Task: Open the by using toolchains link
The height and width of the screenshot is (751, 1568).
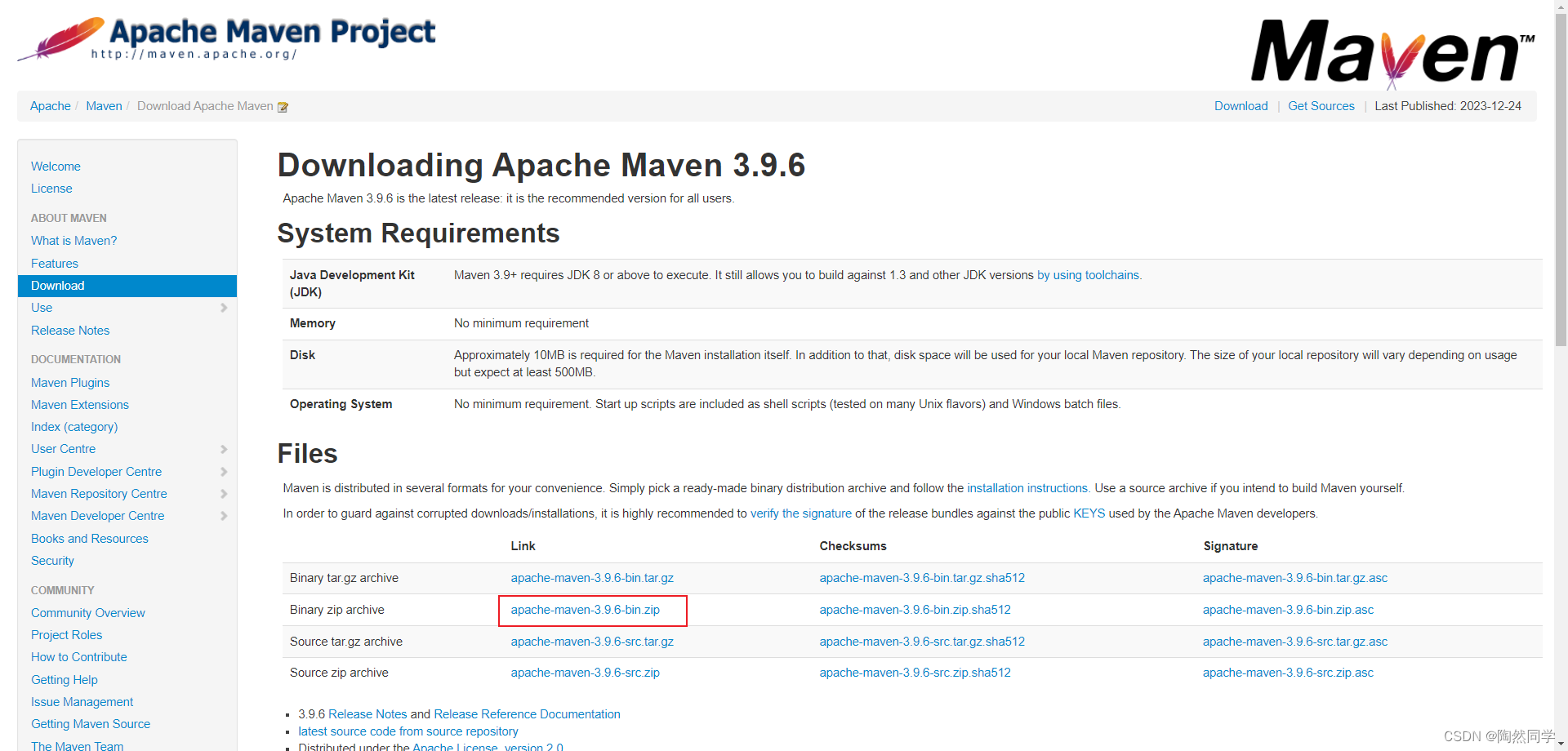Action: point(1088,275)
